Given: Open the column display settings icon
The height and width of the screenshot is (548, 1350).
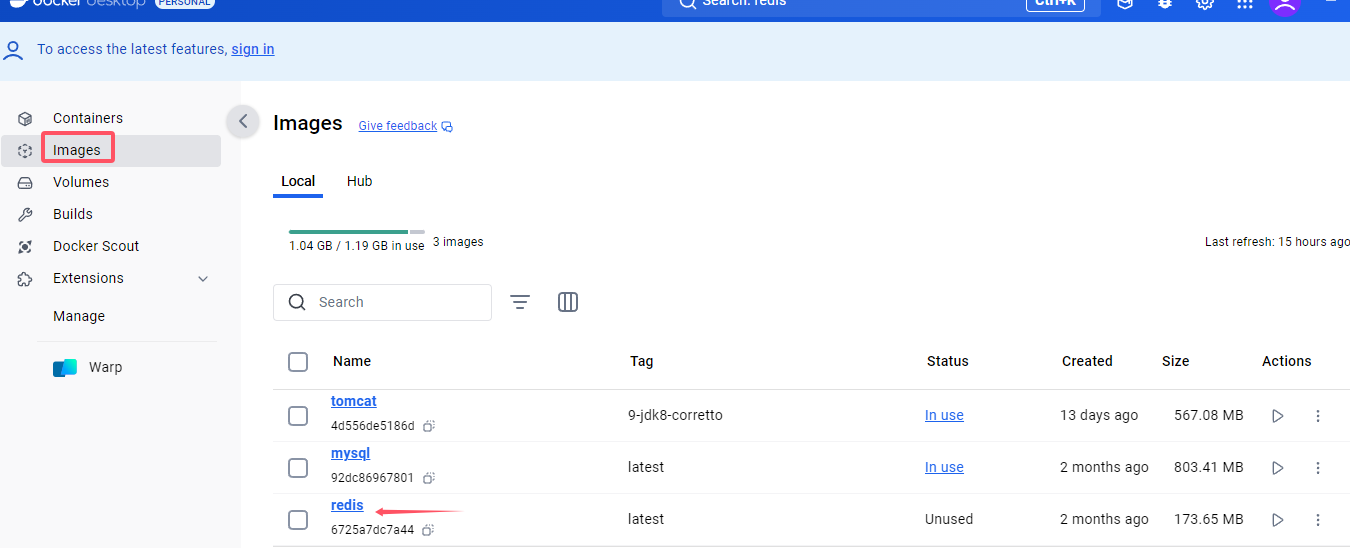Looking at the screenshot, I should (568, 302).
